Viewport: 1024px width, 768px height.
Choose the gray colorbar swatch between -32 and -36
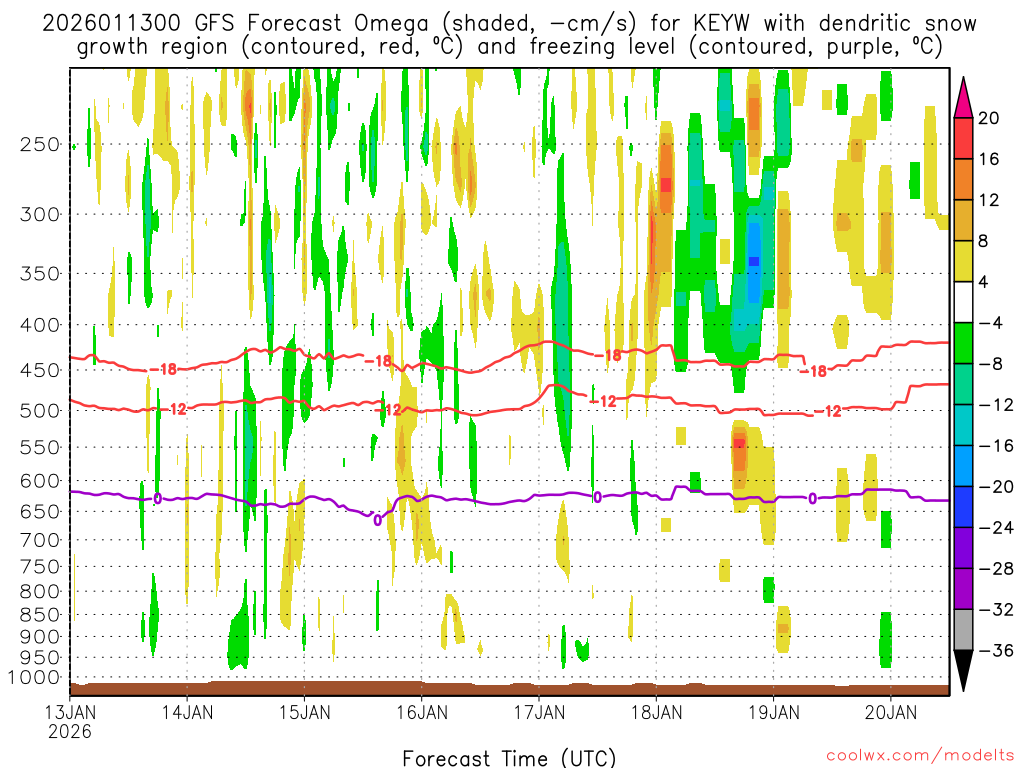(964, 630)
